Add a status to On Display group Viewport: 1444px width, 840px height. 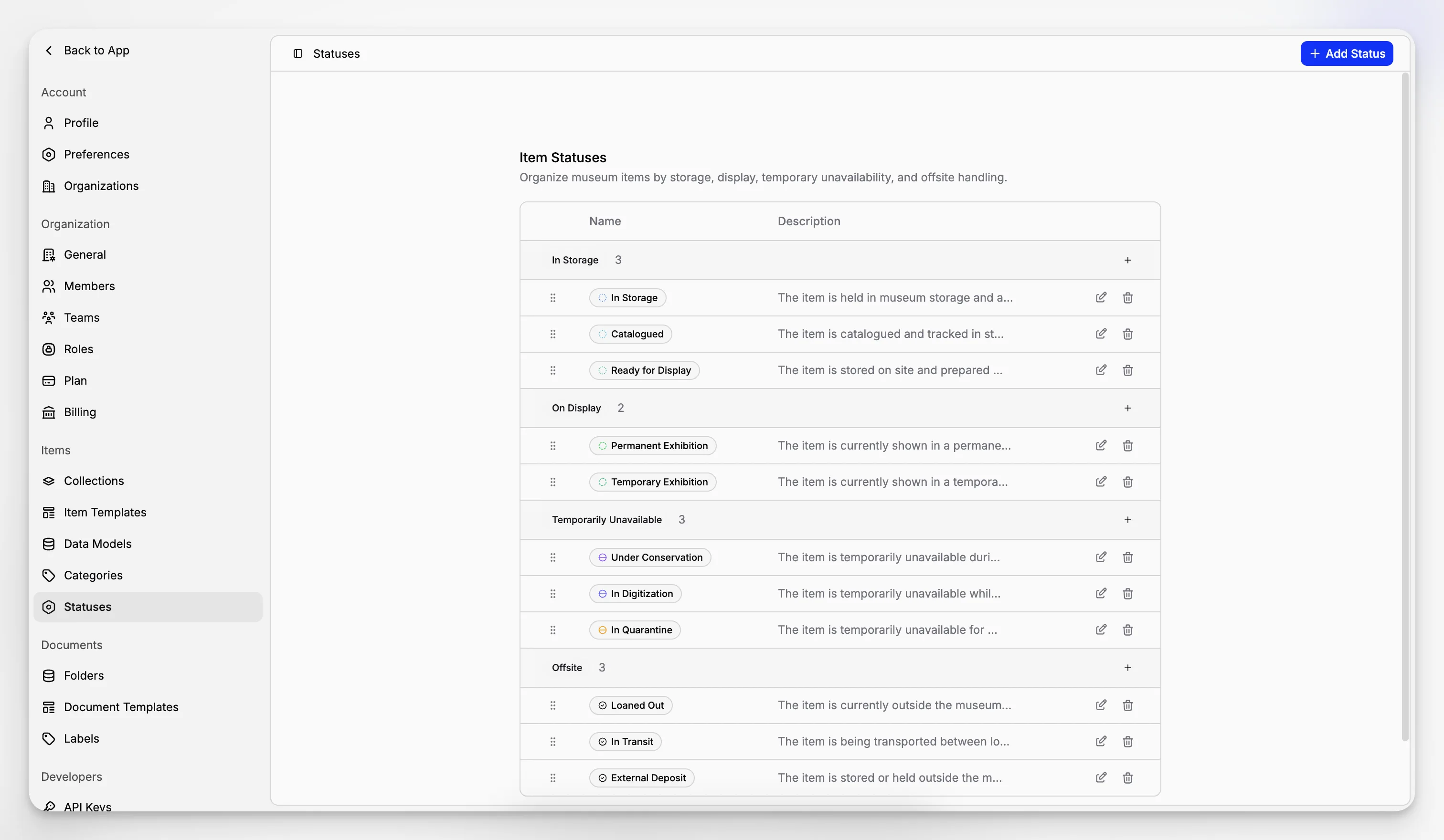[x=1127, y=408]
